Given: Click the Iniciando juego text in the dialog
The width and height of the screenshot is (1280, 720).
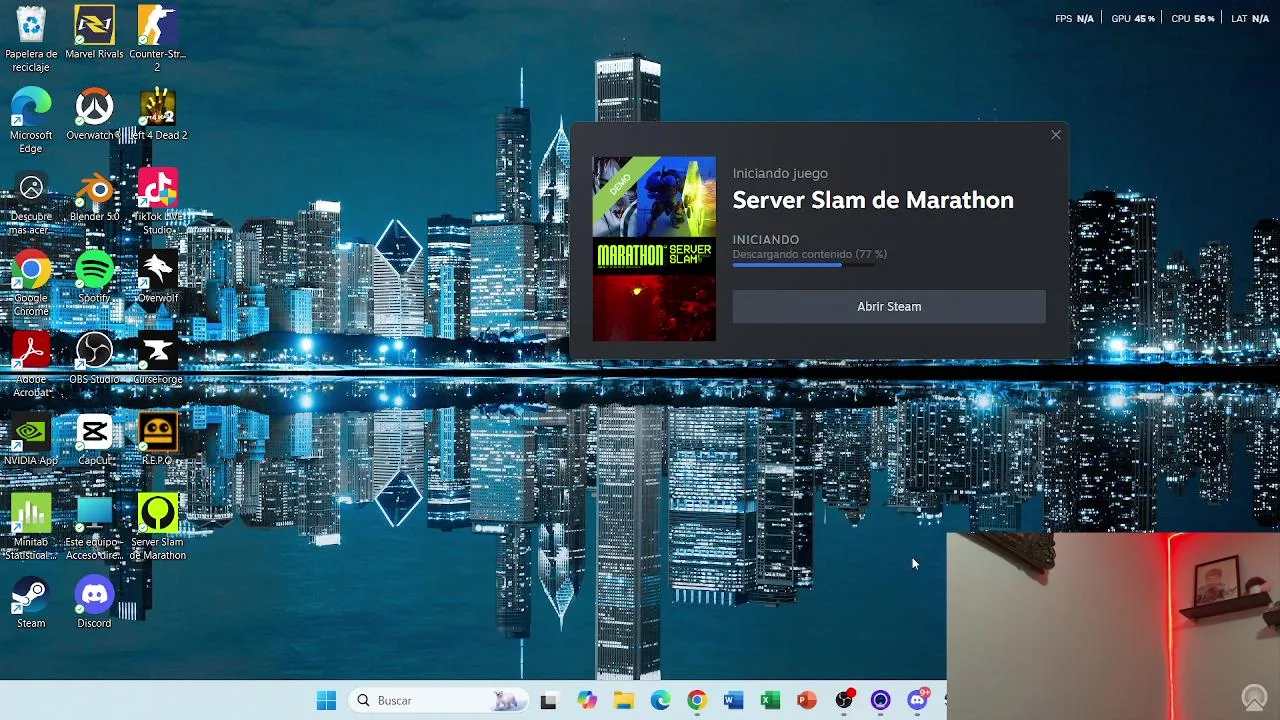Looking at the screenshot, I should [x=780, y=173].
